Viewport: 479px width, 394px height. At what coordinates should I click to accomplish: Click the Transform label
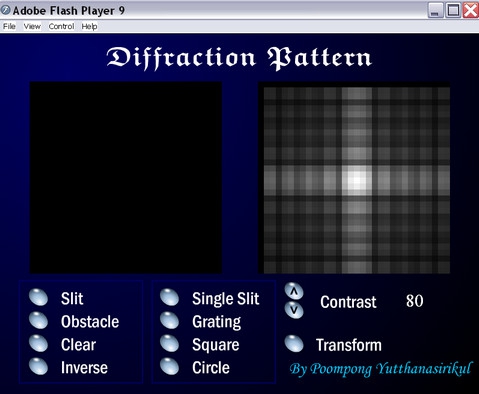(x=349, y=345)
